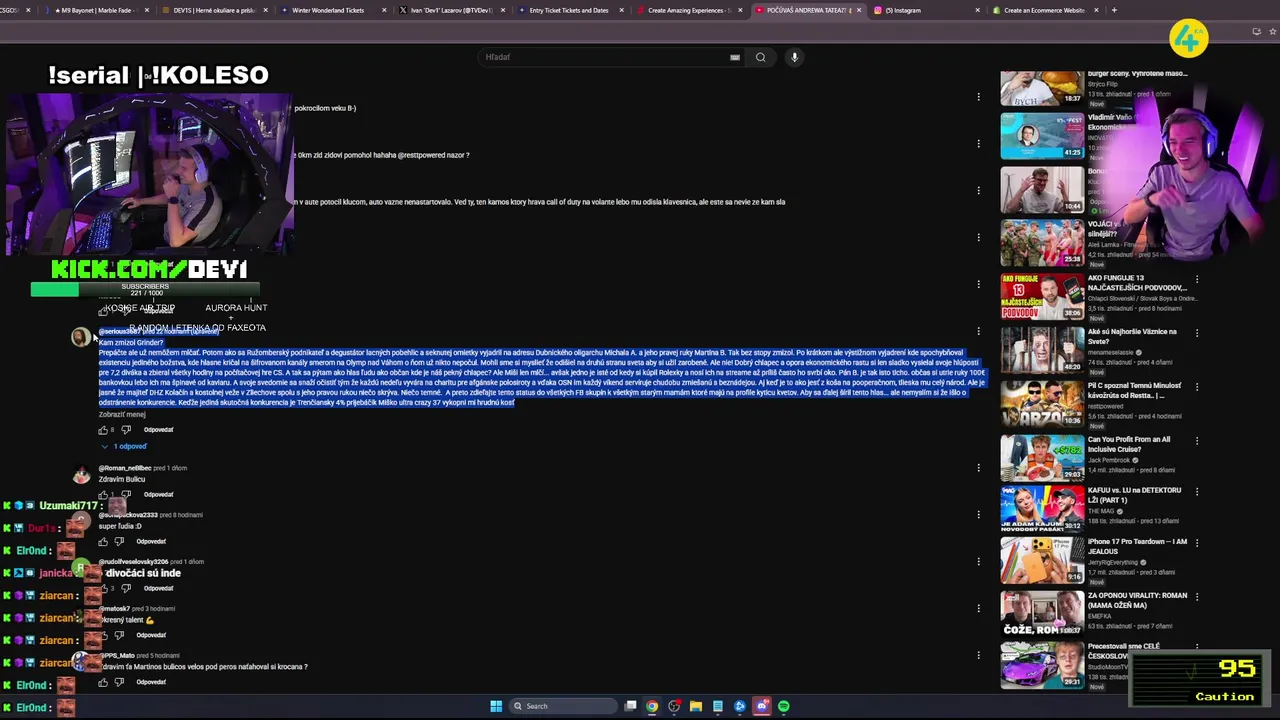Open Windows Start menu
The height and width of the screenshot is (720, 1280).
[x=496, y=706]
